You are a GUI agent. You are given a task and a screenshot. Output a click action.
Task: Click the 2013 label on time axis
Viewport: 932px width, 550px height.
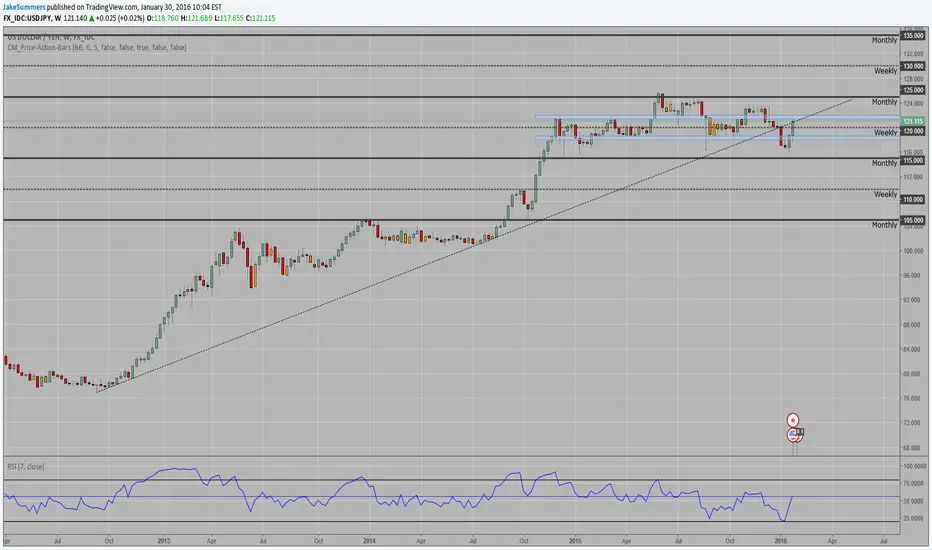click(x=163, y=541)
